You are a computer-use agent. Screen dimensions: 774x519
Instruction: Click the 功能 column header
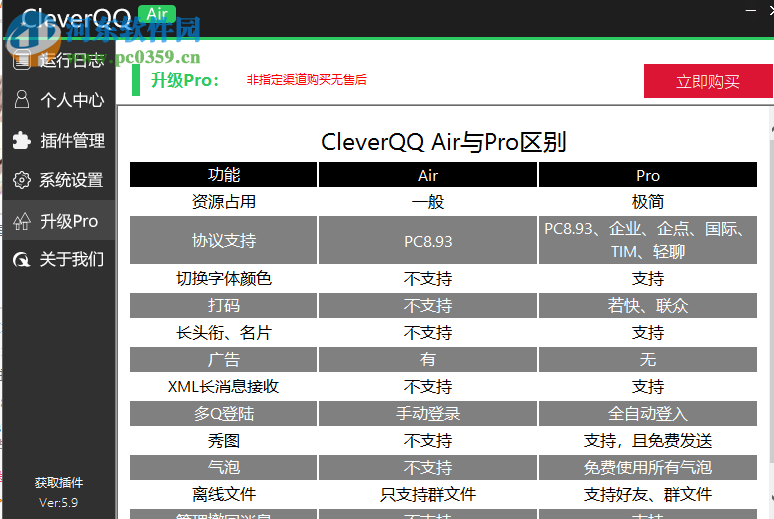[224, 174]
